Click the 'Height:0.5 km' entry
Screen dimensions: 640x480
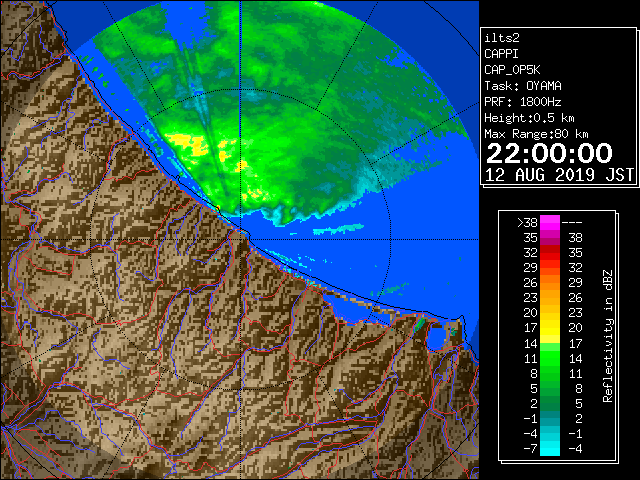(x=529, y=118)
